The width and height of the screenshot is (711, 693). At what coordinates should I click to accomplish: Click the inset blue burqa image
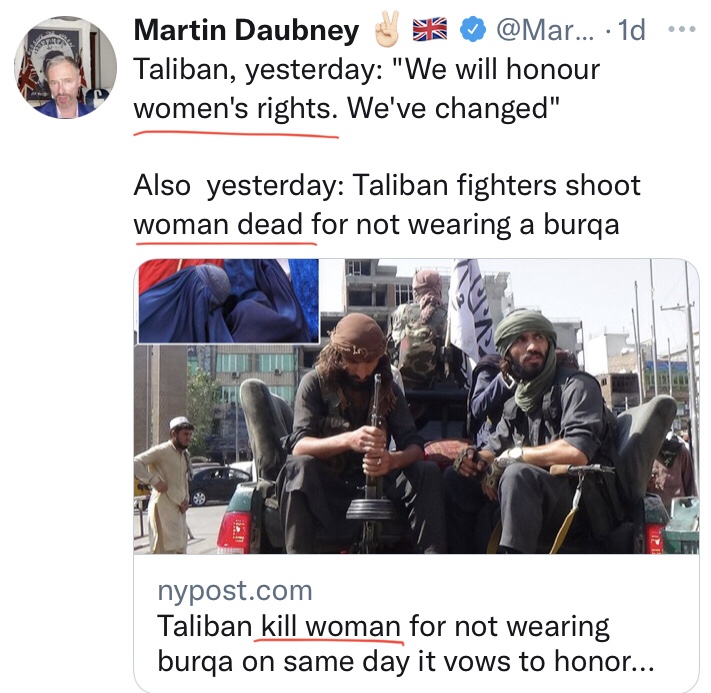click(228, 301)
